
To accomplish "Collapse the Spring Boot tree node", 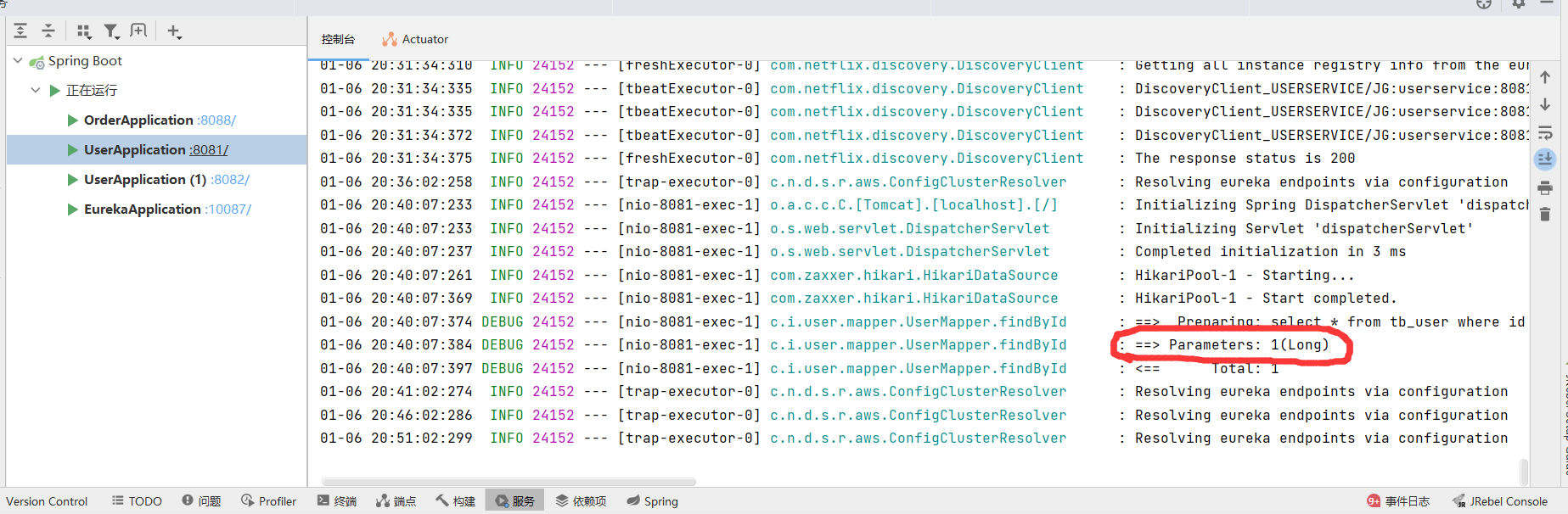I will [18, 61].
